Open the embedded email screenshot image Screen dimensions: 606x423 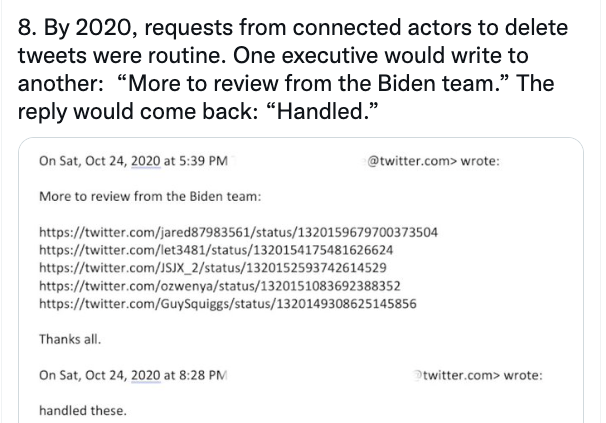coord(301,280)
